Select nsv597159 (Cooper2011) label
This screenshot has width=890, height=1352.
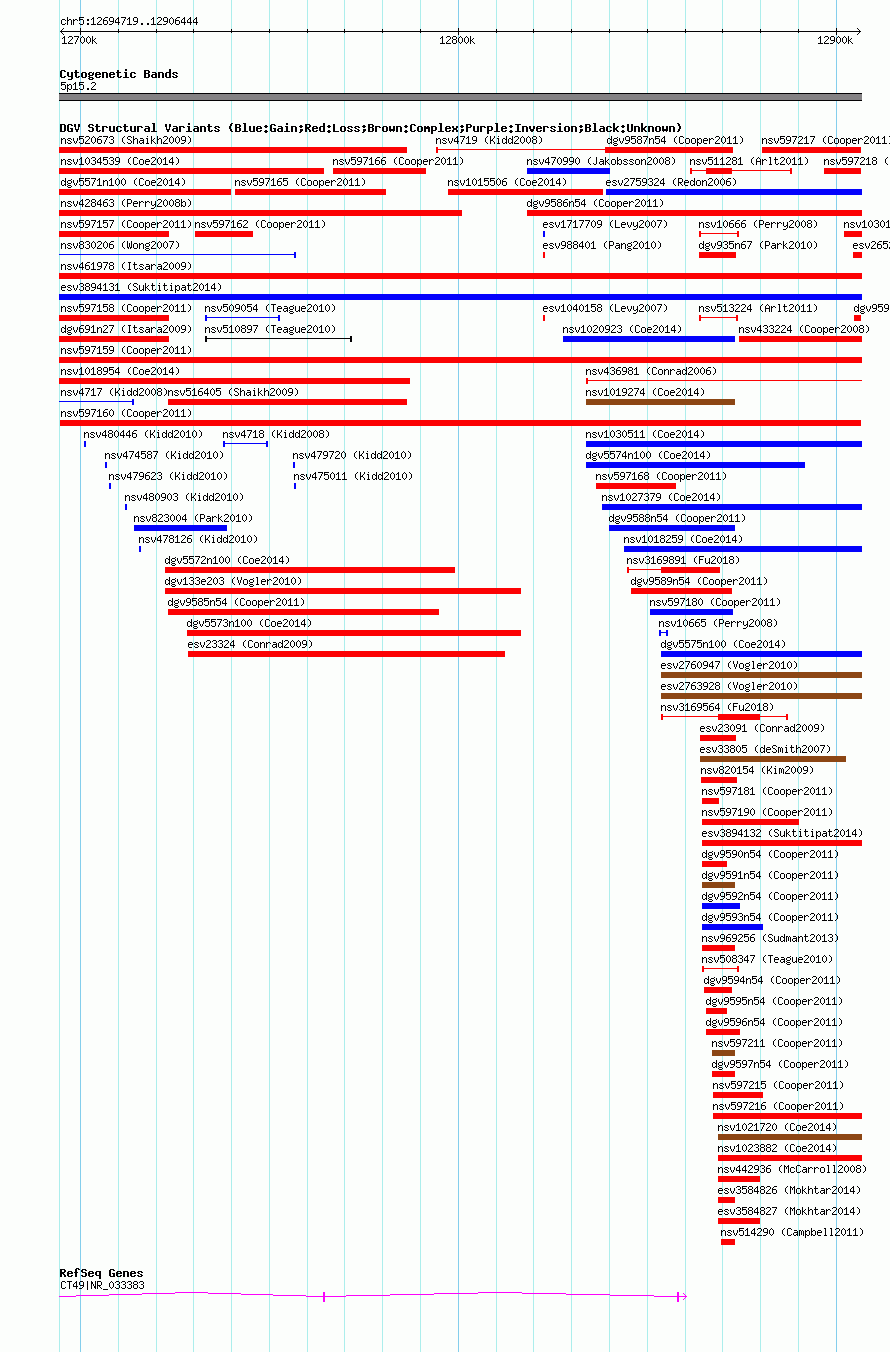[x=126, y=350]
